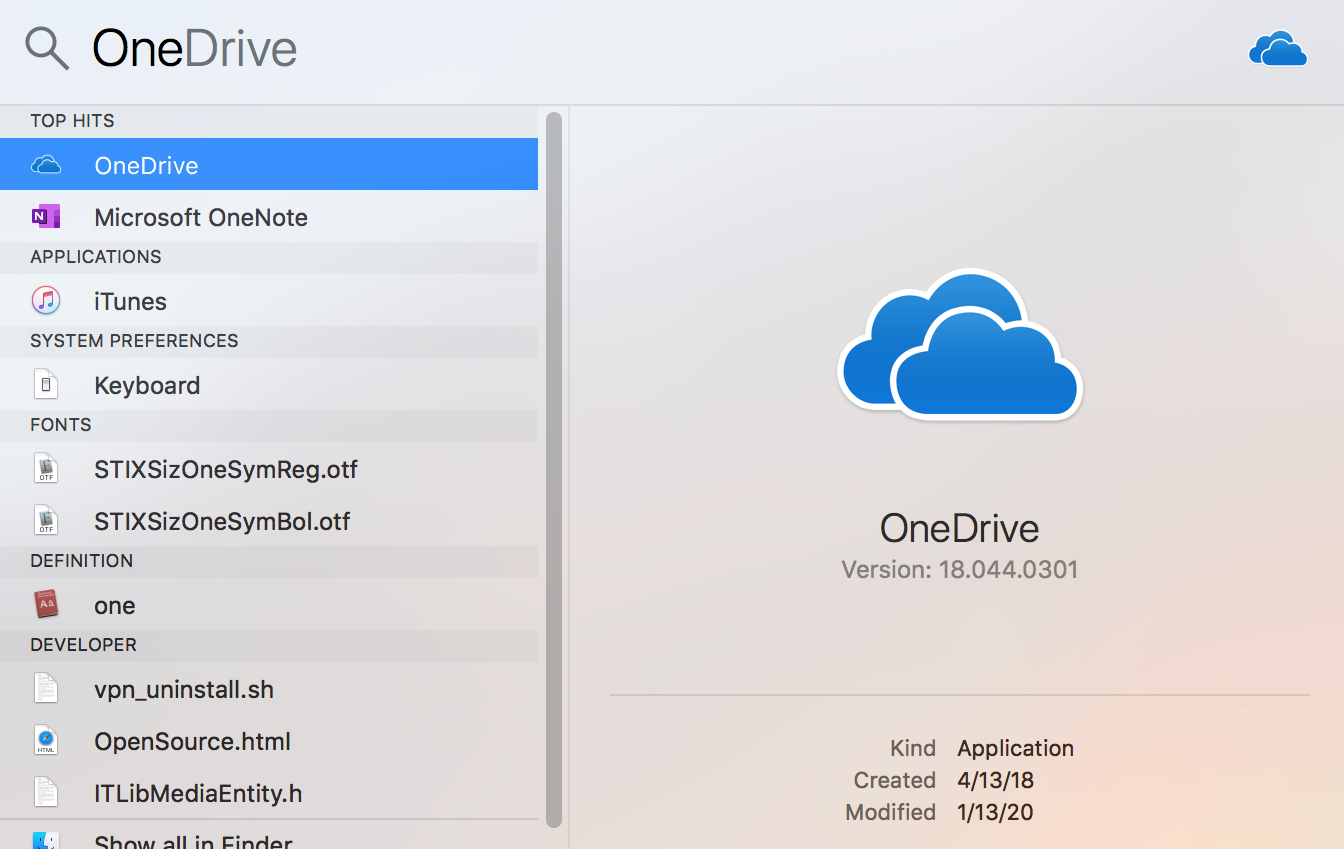Viewport: 1344px width, 849px height.
Task: Click inside the Spotlight search field
Action: pos(400,47)
